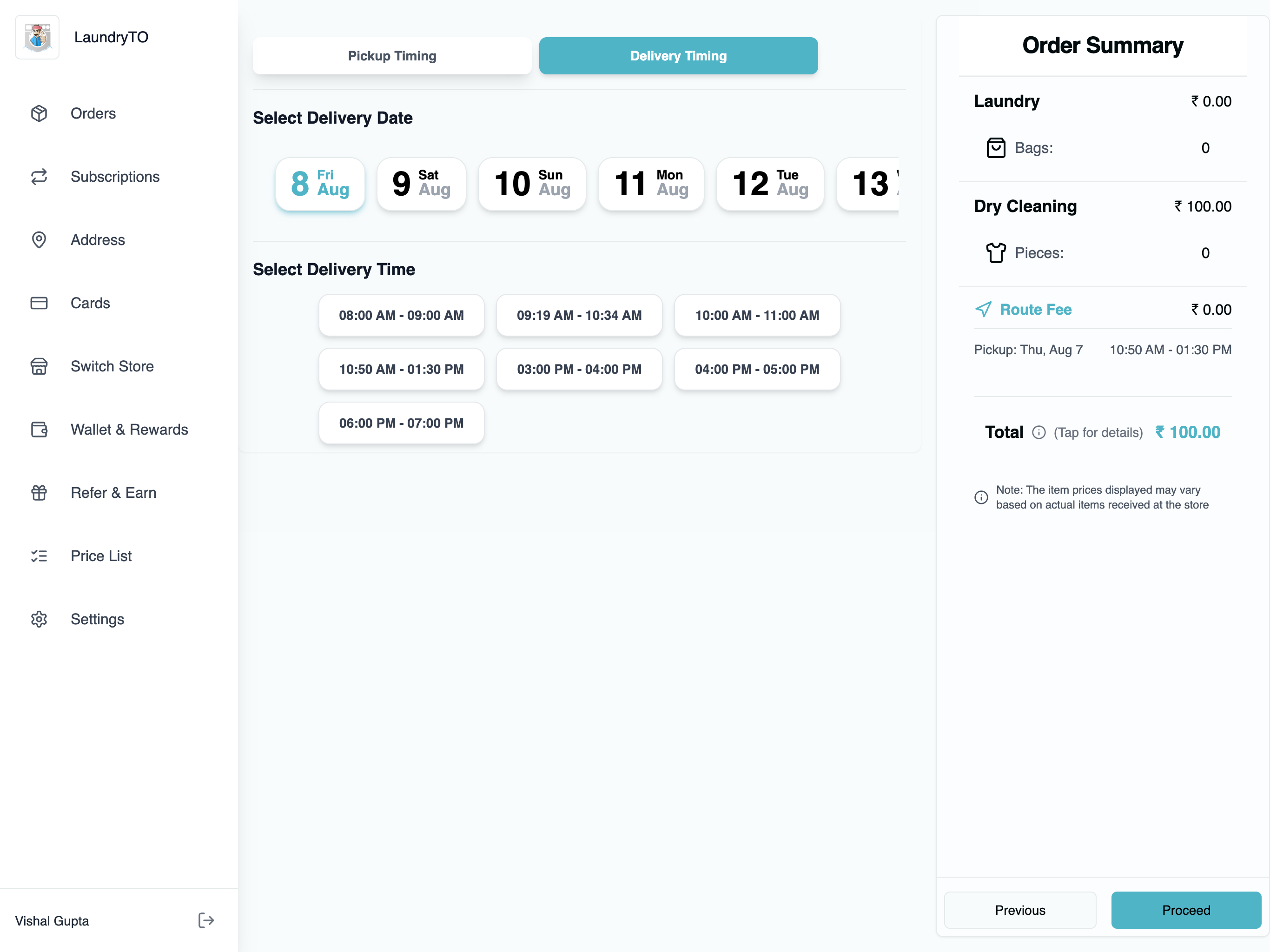Select the partially visible 13 Aug date
Viewport: 1270px width, 952px height.
868,184
